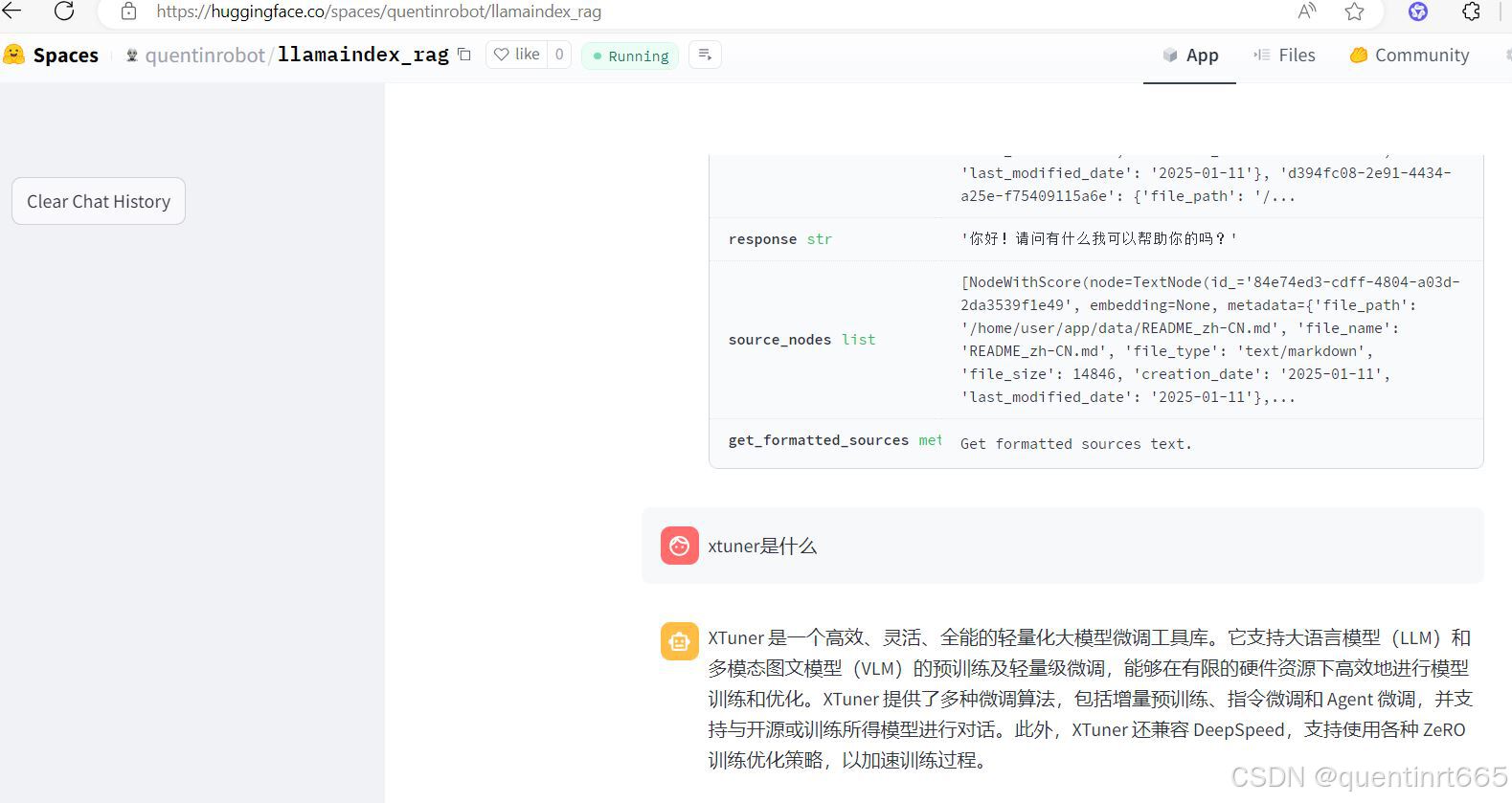Click the assistant robot avatar icon
1512x803 pixels.
tap(679, 641)
